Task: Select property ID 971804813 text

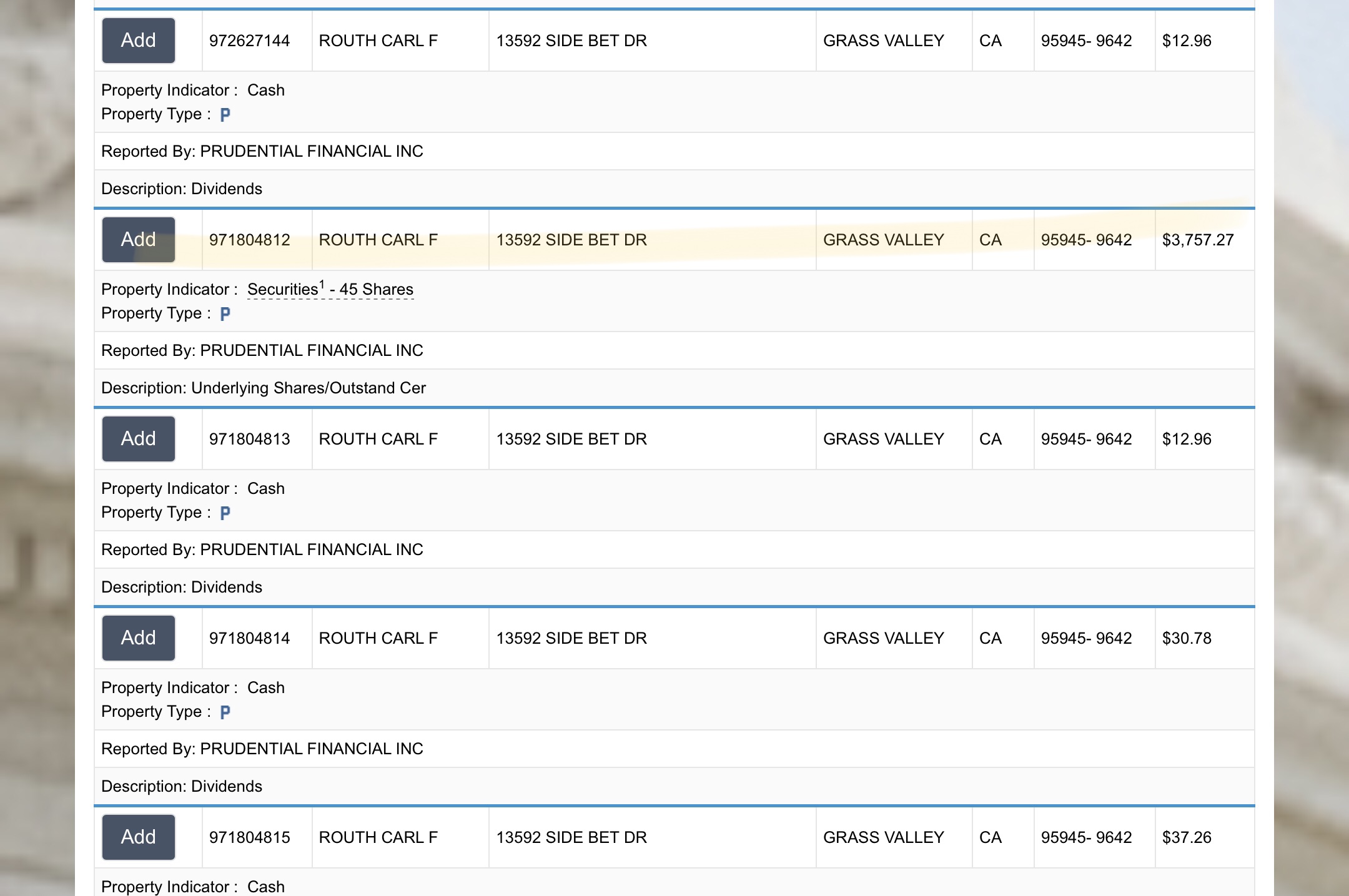Action: pos(250,439)
